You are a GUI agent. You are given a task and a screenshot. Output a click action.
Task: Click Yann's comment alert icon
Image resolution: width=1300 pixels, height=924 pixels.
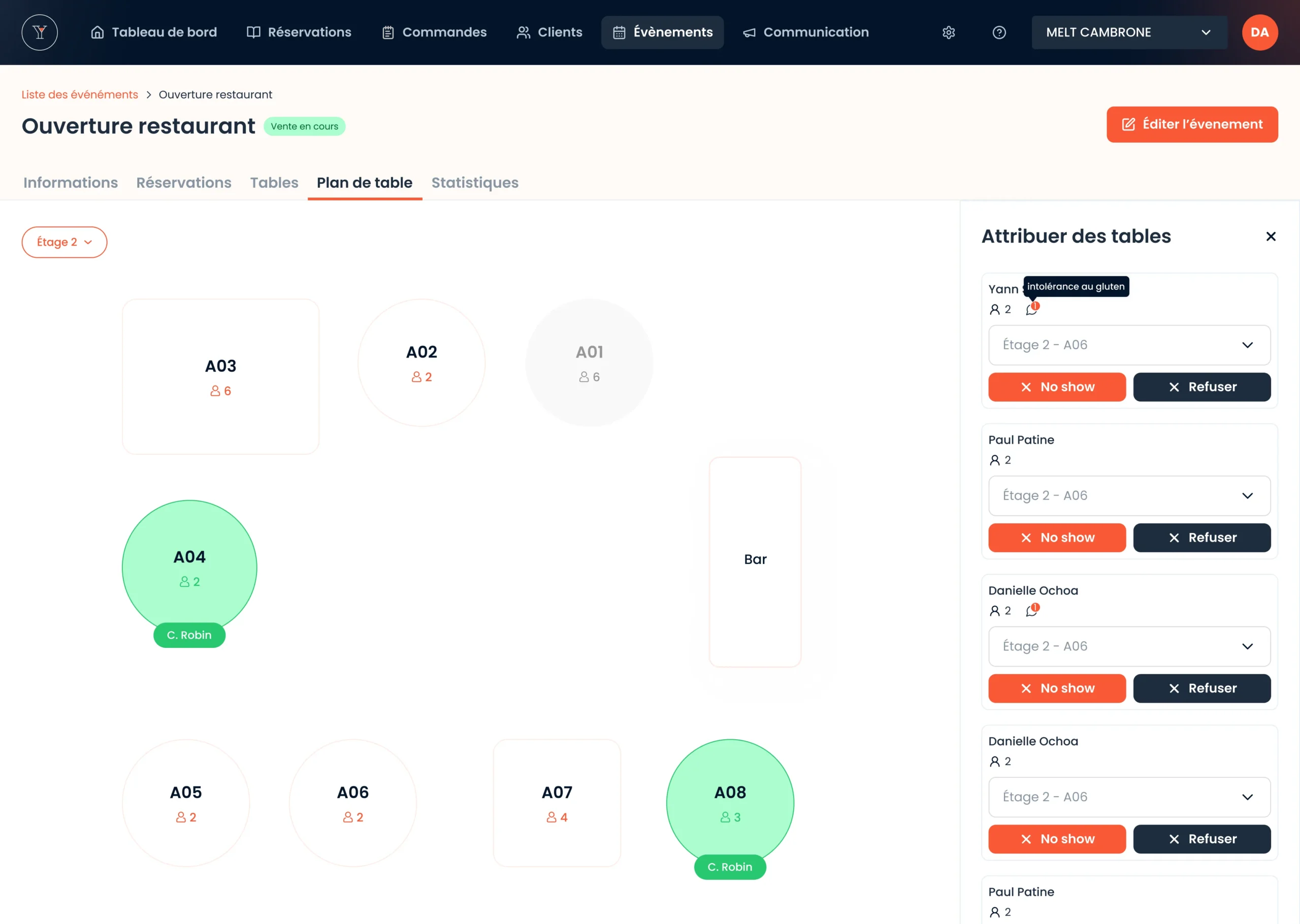pos(1032,309)
